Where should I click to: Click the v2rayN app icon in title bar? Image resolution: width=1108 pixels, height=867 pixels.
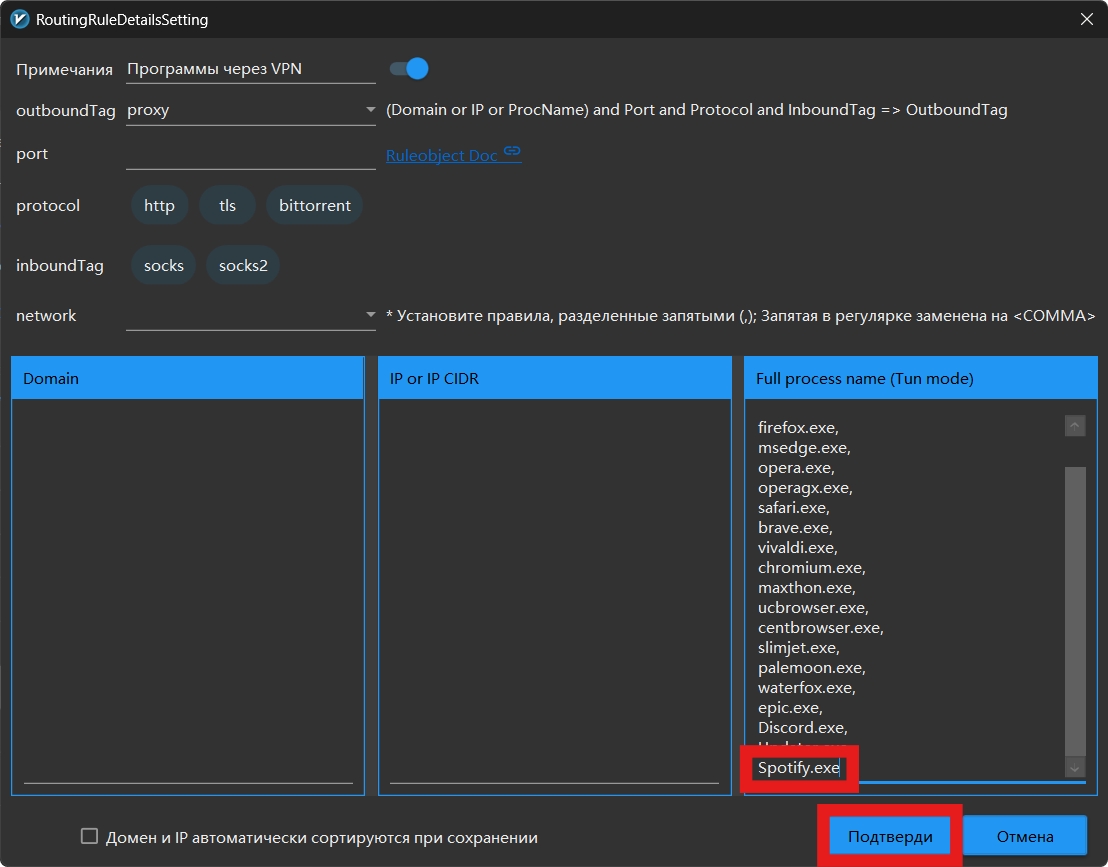pyautogui.click(x=19, y=19)
